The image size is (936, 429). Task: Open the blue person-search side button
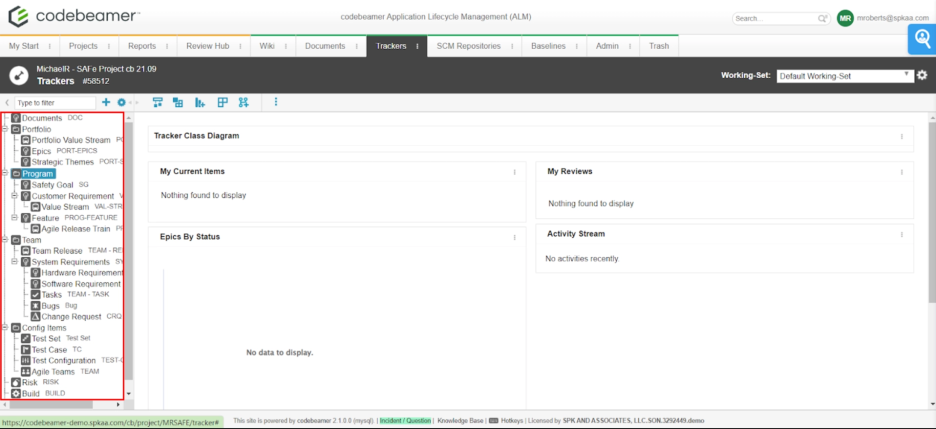[x=922, y=39]
